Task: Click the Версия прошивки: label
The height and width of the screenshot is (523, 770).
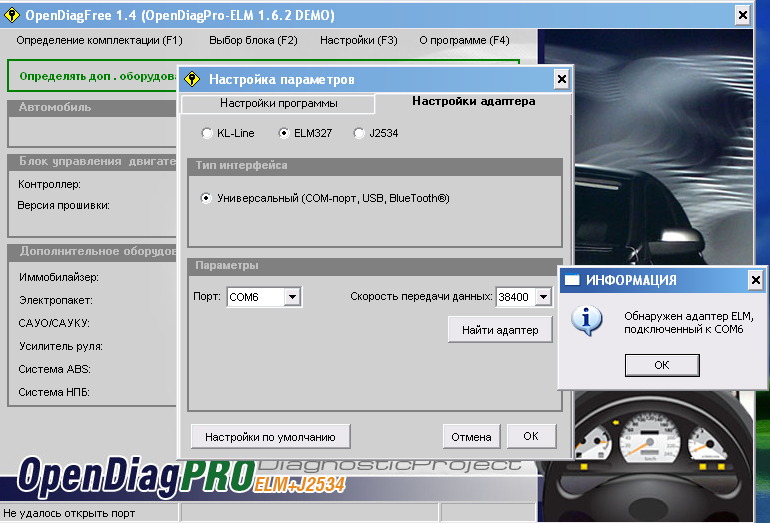Action: pos(63,205)
